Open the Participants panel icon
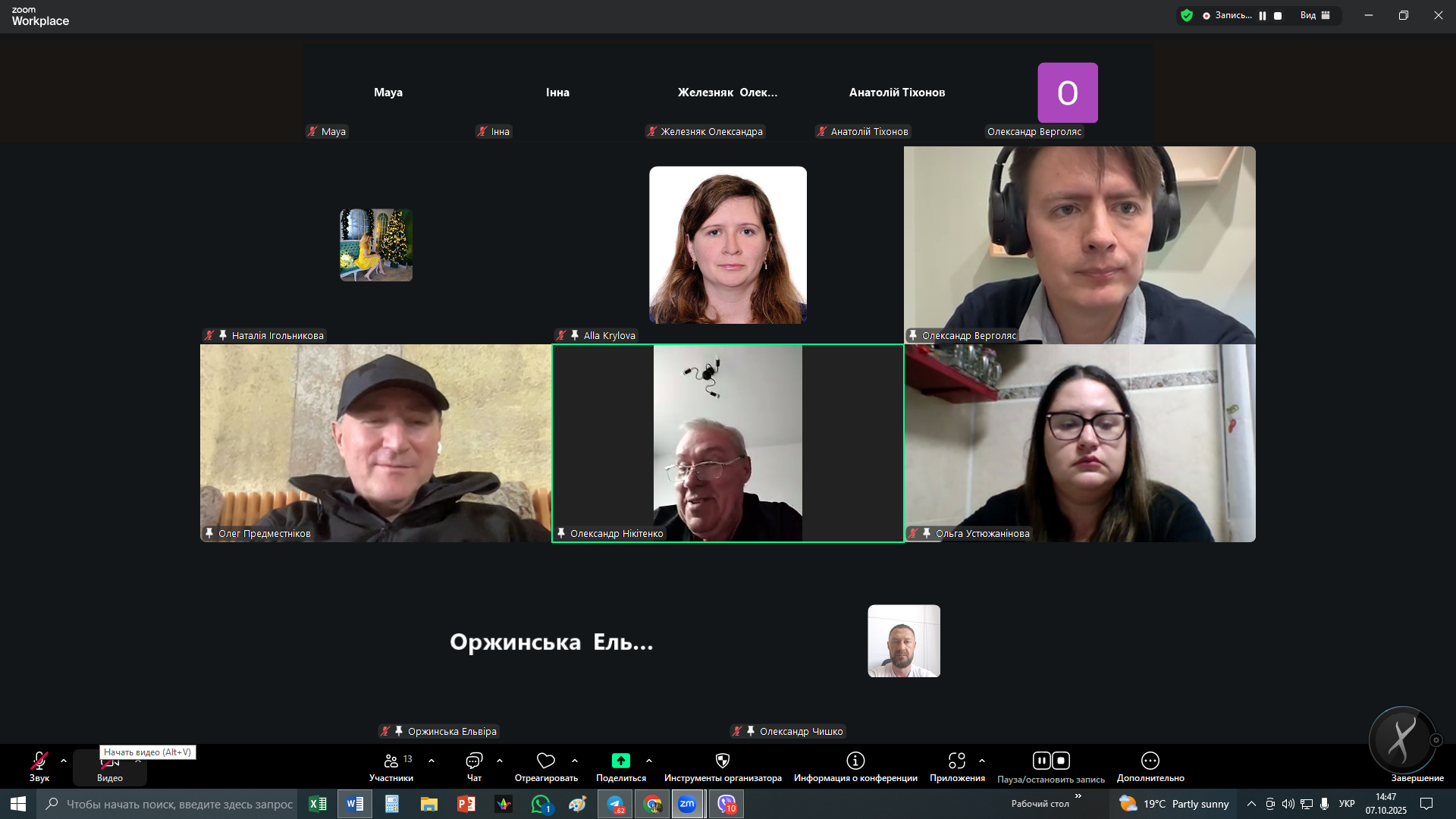 391,761
